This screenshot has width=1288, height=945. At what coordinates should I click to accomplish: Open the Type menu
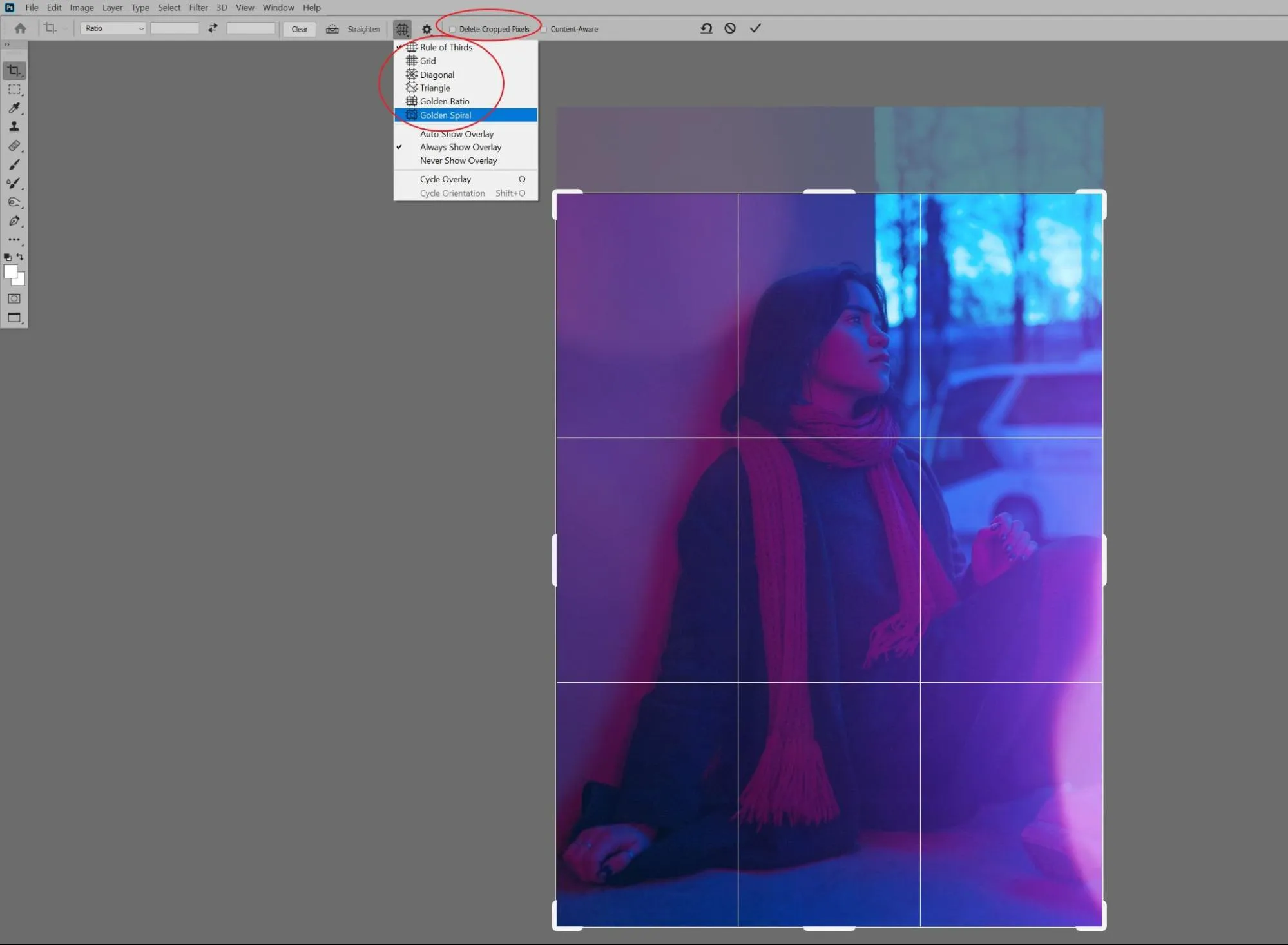pyautogui.click(x=140, y=8)
